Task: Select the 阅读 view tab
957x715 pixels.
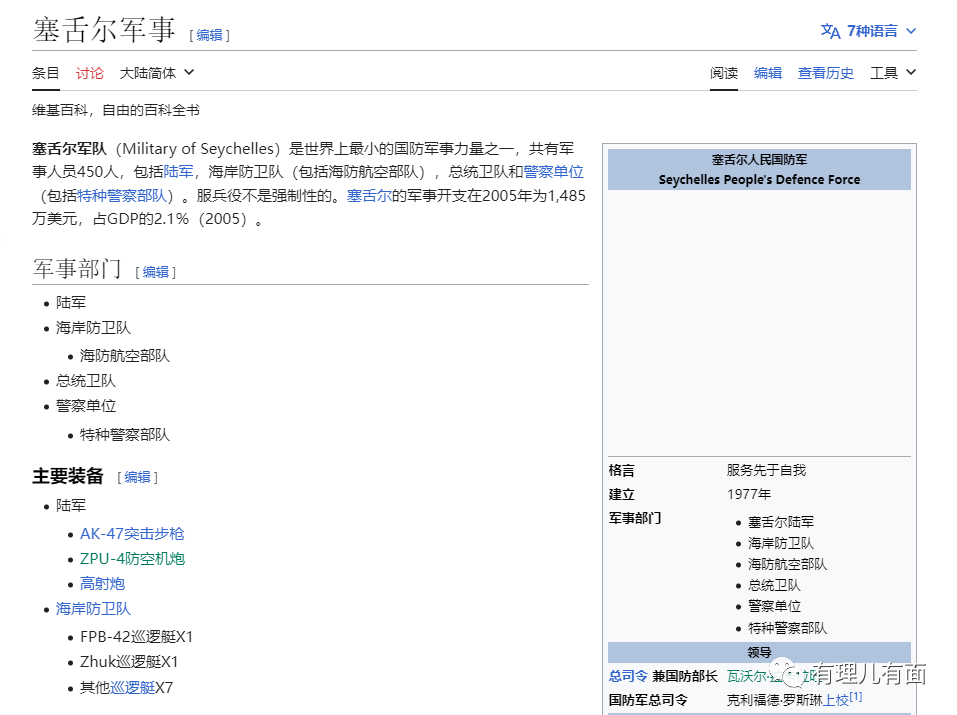Action: coord(723,72)
